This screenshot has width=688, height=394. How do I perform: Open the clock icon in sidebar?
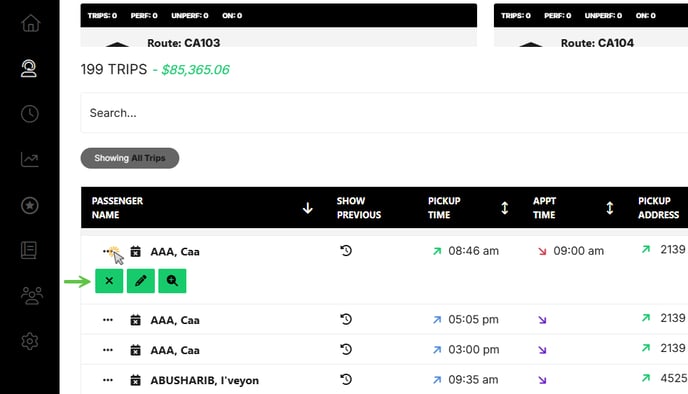tap(30, 114)
